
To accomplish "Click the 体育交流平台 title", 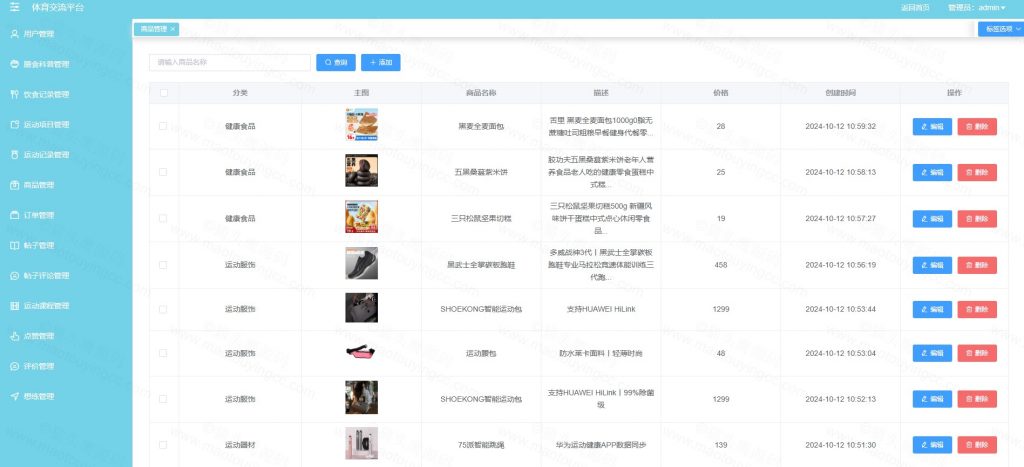I will (57, 8).
